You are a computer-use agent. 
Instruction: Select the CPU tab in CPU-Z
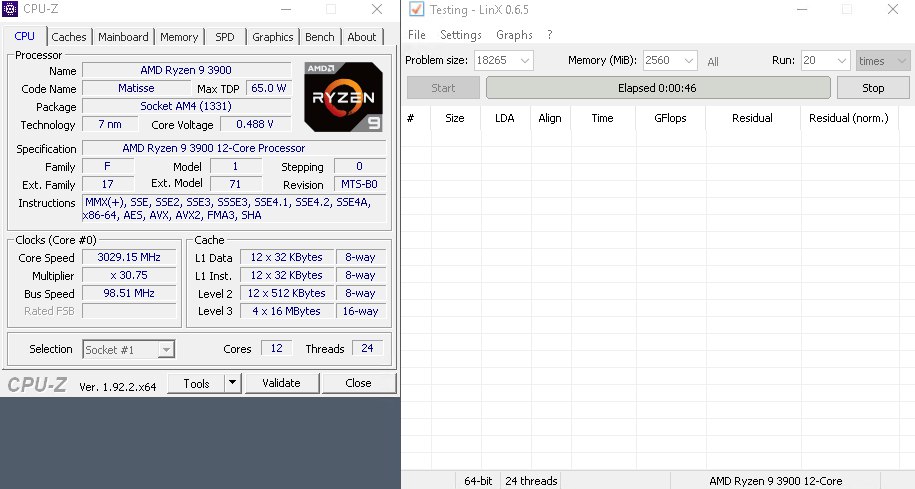(x=25, y=36)
